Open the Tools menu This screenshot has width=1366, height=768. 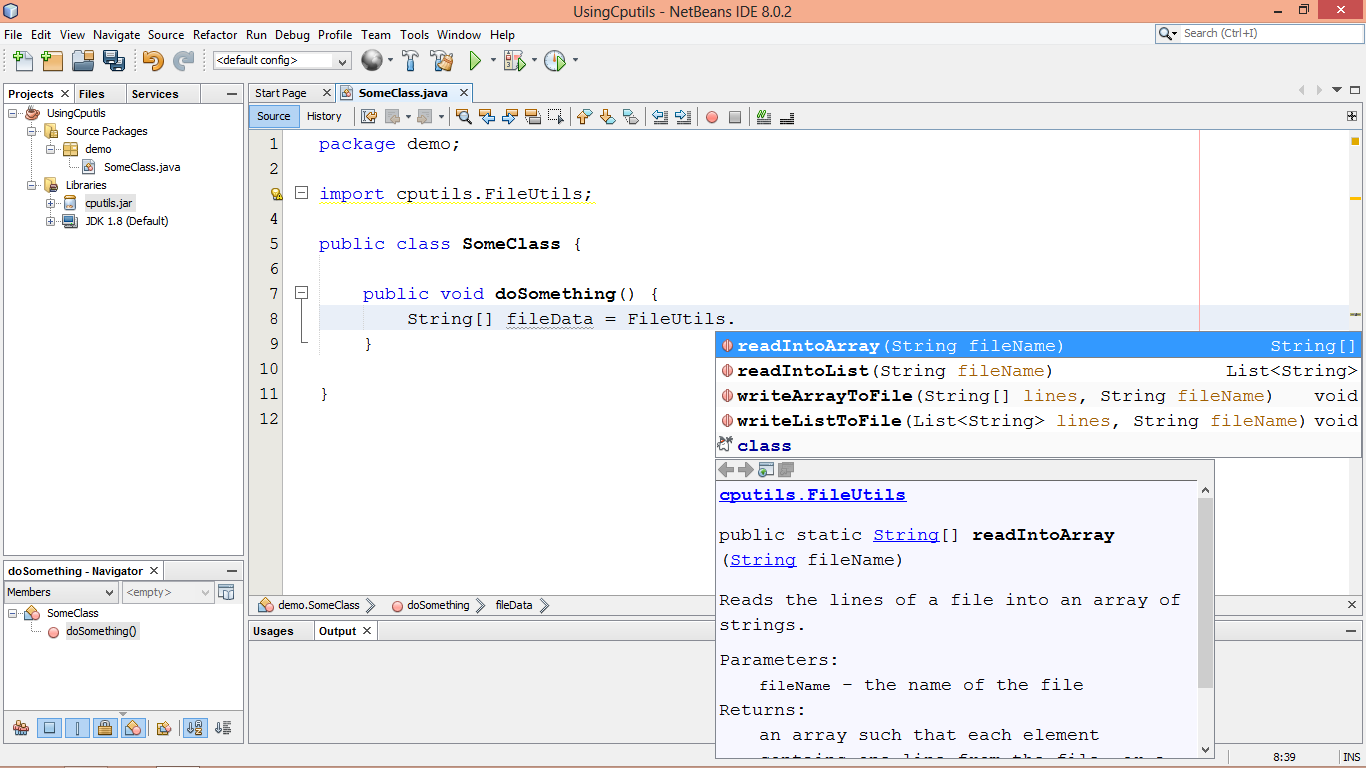click(x=414, y=34)
